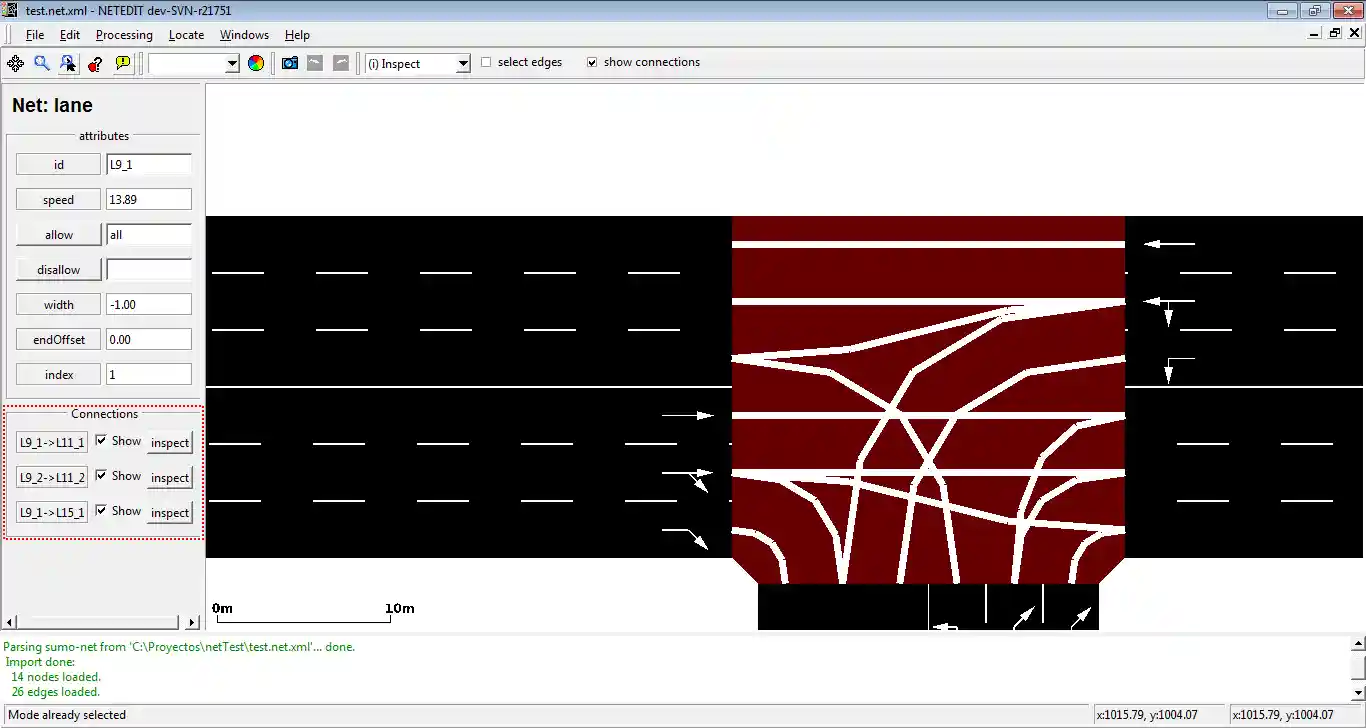Toggle Show for connection L9_1->L11_1
The height and width of the screenshot is (728, 1366).
click(x=101, y=441)
